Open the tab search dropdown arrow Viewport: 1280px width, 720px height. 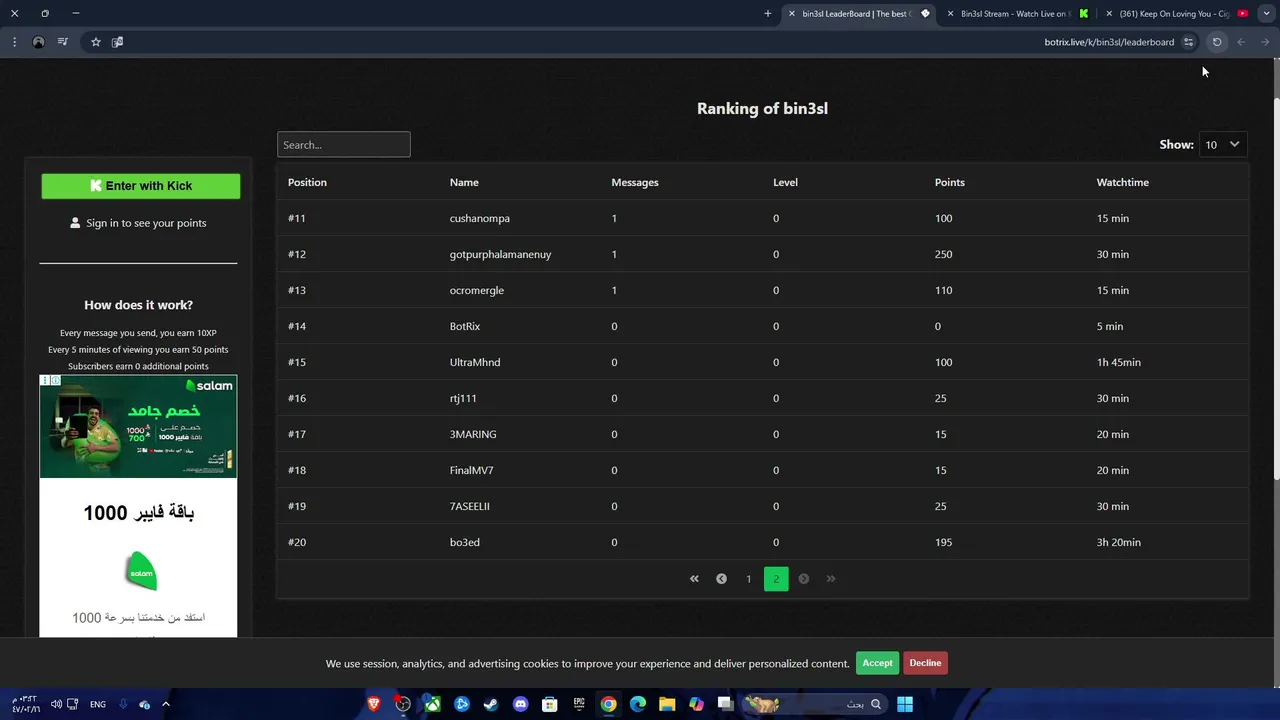coord(1266,13)
